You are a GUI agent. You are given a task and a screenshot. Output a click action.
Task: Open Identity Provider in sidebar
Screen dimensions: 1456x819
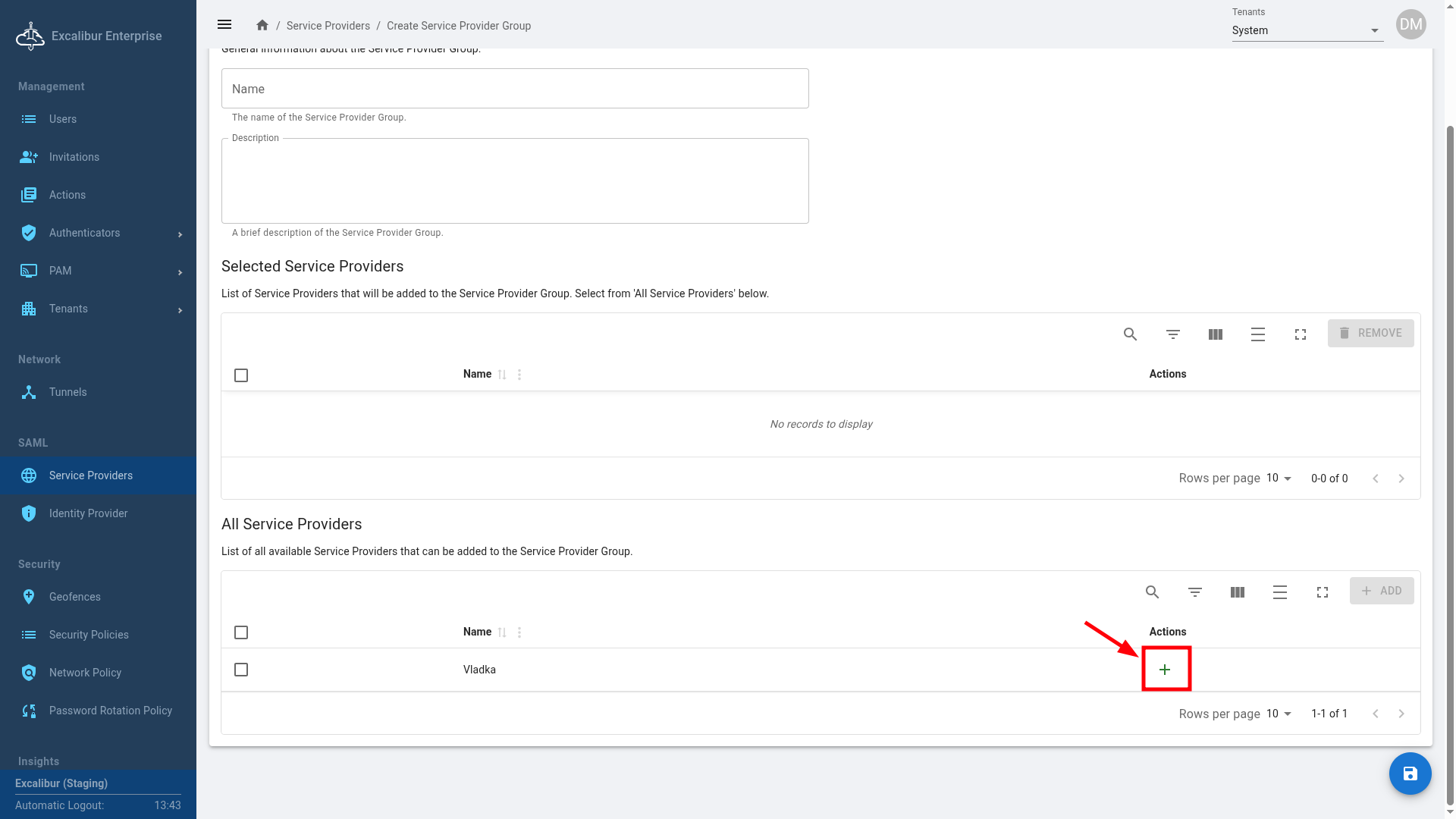(x=88, y=513)
